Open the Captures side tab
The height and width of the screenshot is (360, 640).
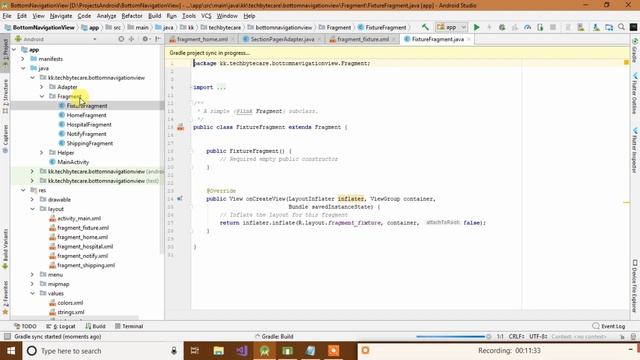pyautogui.click(x=5, y=139)
